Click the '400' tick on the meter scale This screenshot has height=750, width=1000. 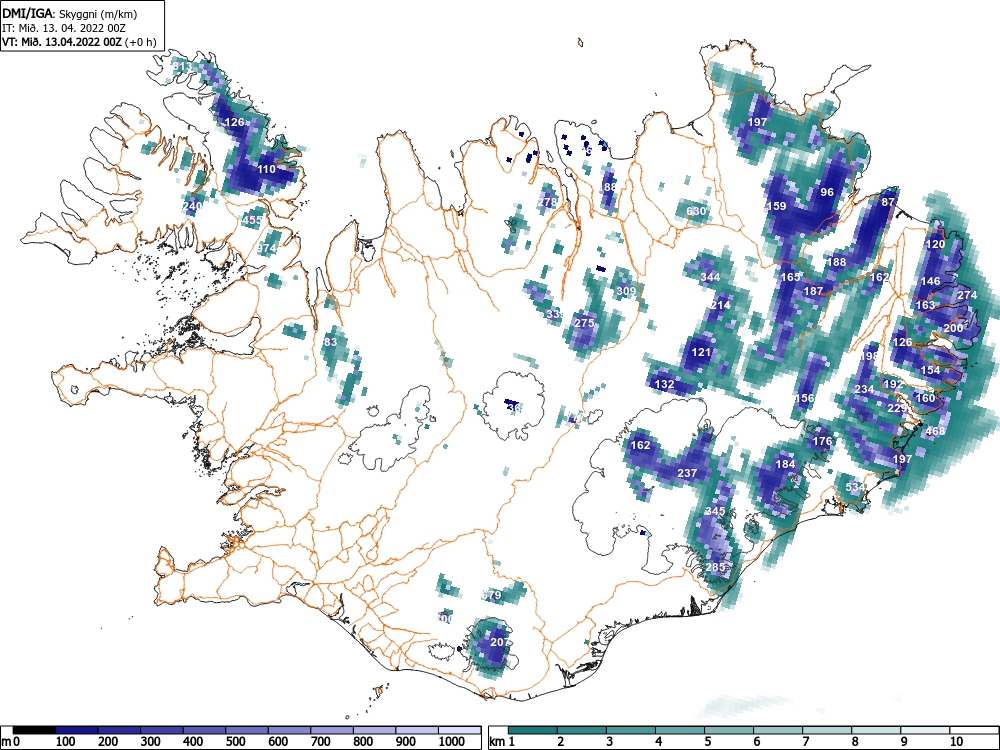(x=193, y=742)
